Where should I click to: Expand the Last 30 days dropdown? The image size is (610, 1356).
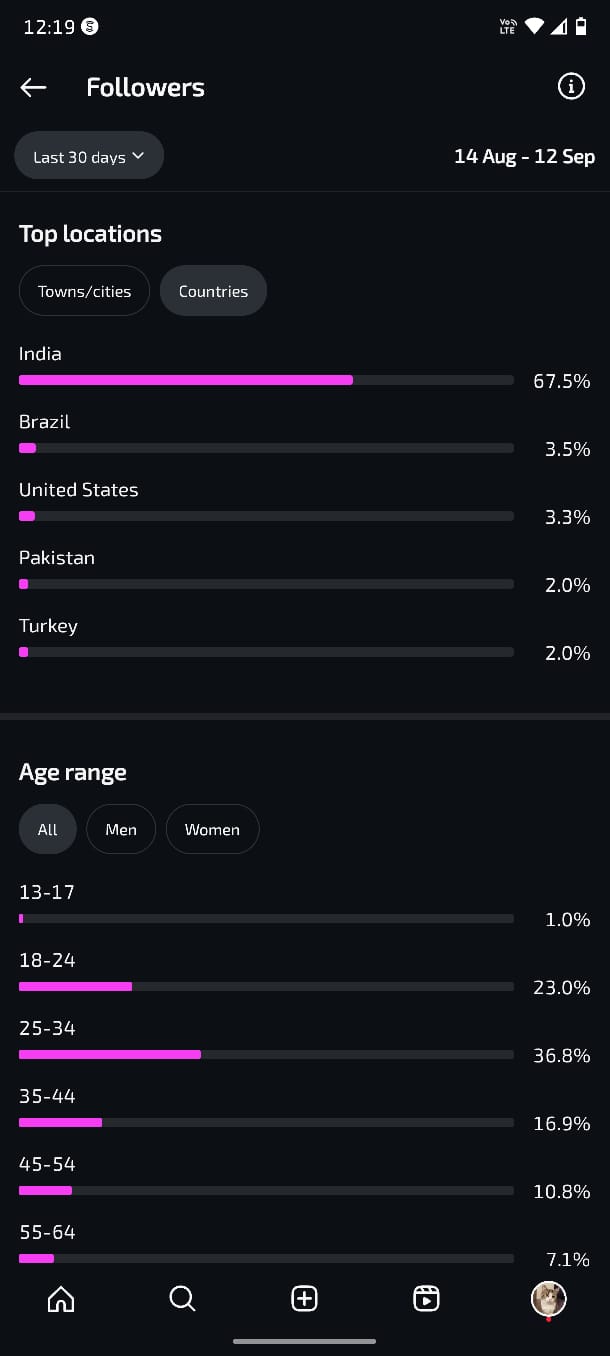click(x=89, y=156)
